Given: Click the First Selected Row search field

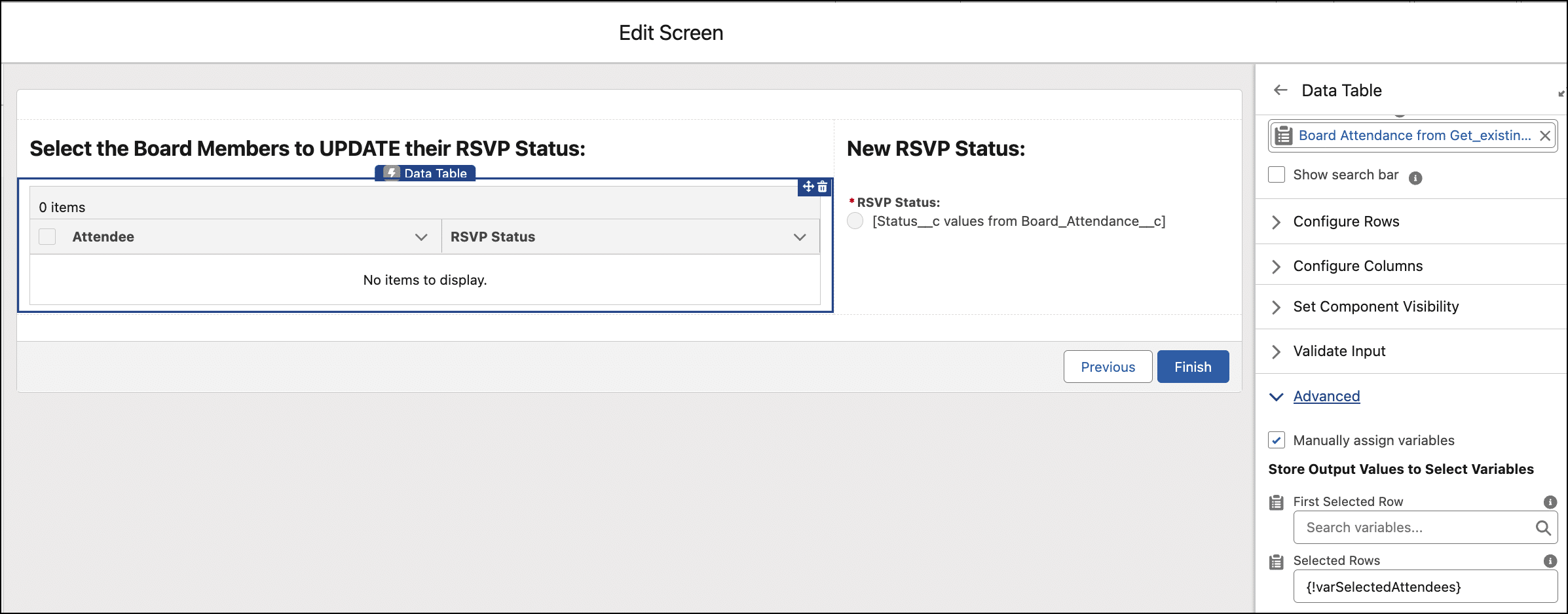Looking at the screenshot, I should 1425,528.
